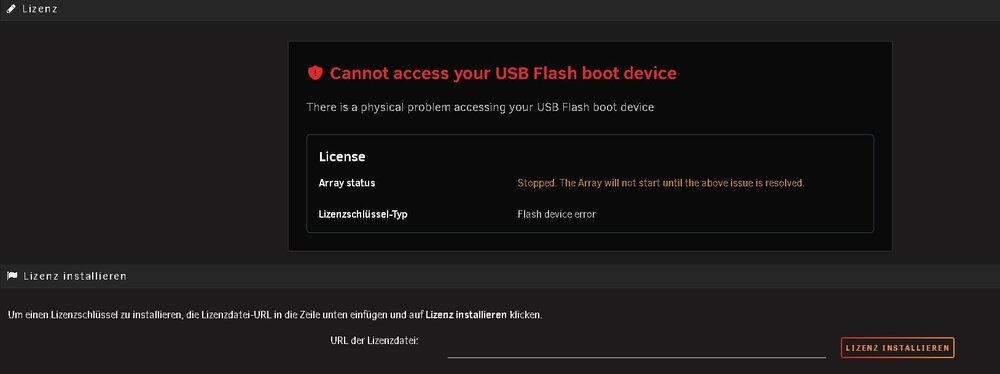Click the Lizenz top section bar

coord(500,10)
